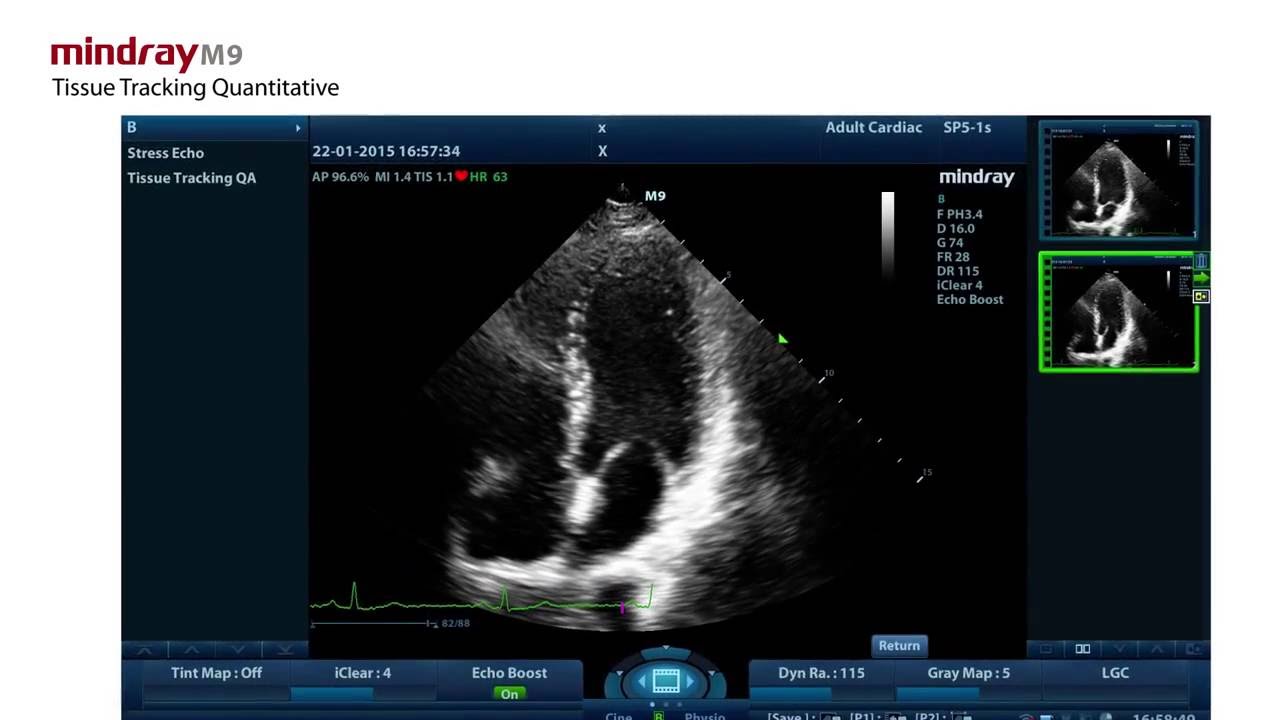
Task: Click the SP5-1s probe label
Action: [x=967, y=127]
